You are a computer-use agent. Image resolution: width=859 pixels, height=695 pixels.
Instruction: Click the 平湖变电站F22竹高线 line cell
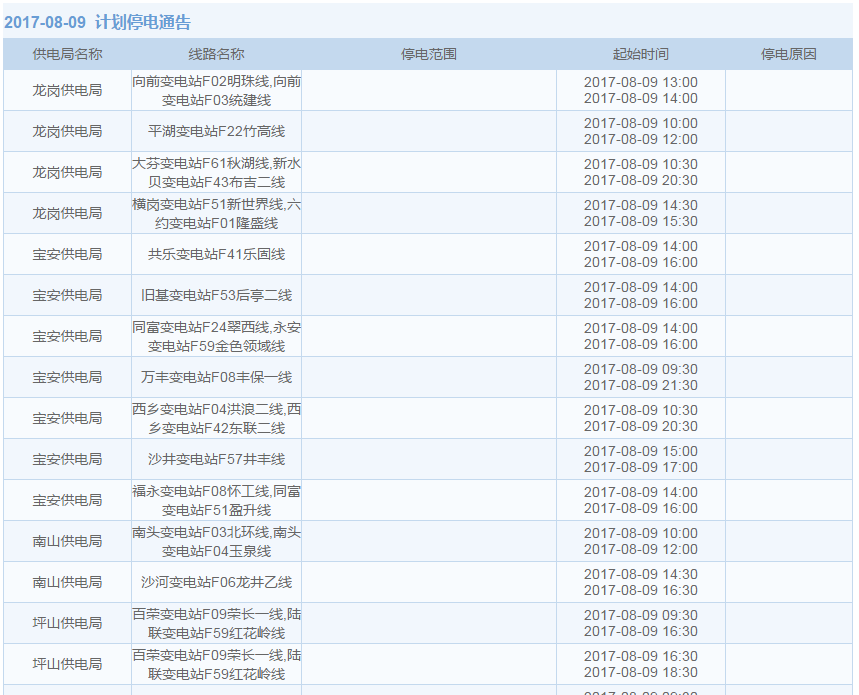tap(216, 131)
